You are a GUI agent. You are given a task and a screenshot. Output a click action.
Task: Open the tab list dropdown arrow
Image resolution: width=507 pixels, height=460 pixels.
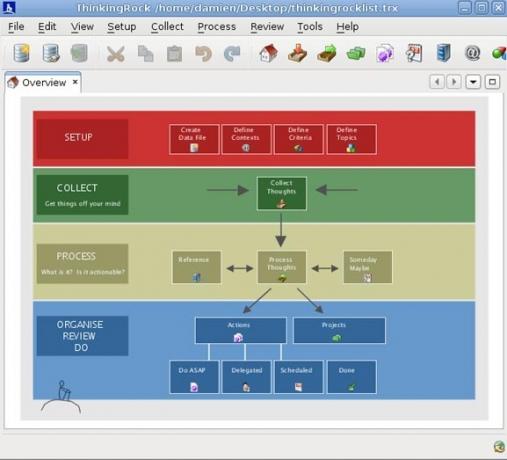click(x=473, y=82)
